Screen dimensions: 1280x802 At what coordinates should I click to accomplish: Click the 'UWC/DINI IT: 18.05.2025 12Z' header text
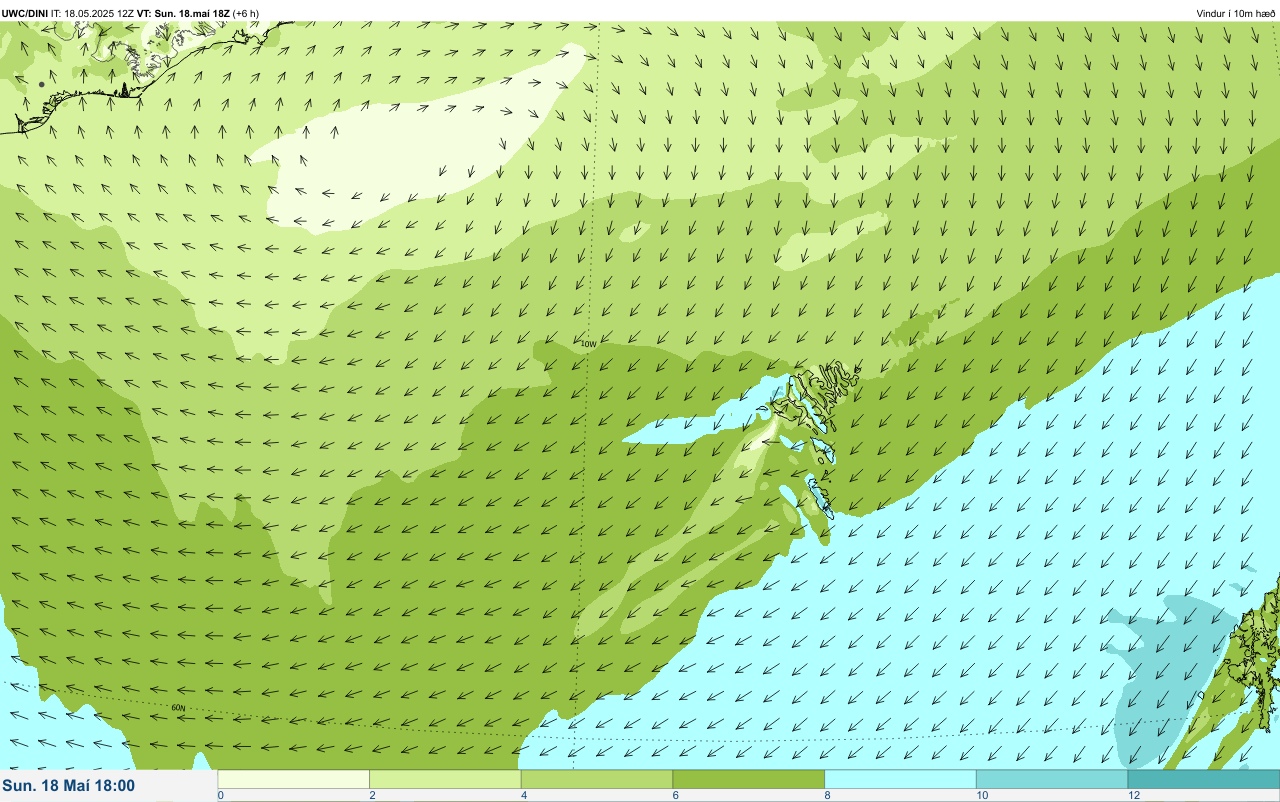(x=69, y=13)
